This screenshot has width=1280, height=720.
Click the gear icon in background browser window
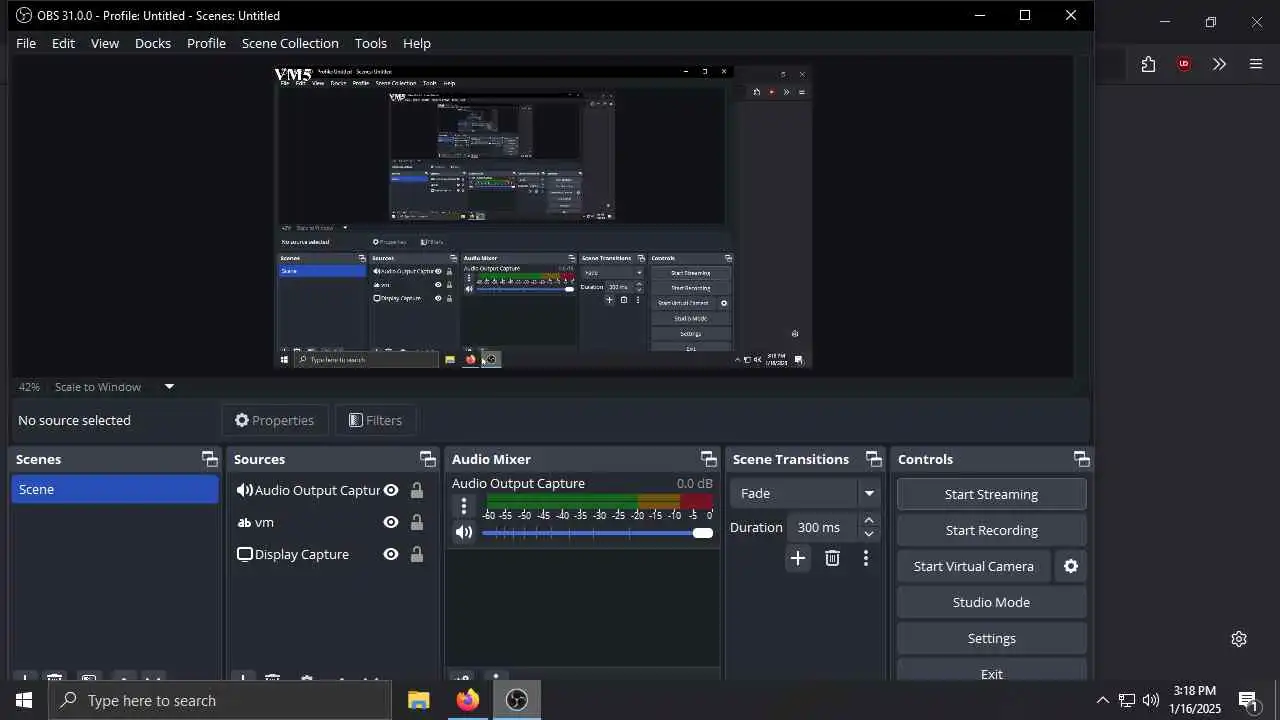click(1239, 639)
